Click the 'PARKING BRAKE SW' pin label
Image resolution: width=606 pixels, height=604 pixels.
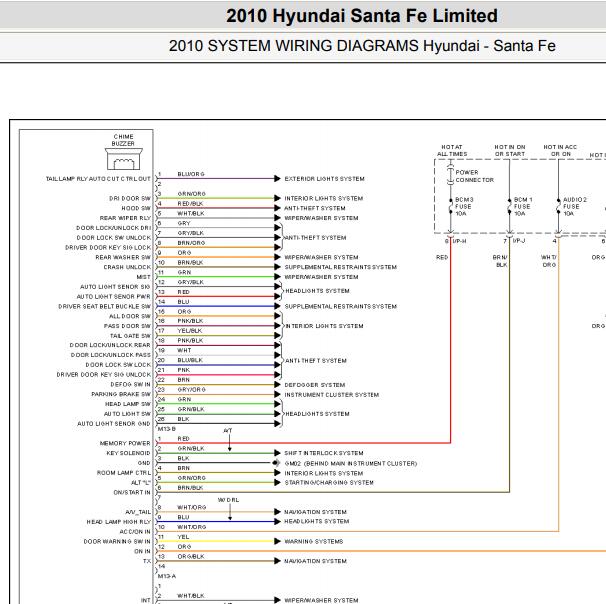(x=121, y=394)
